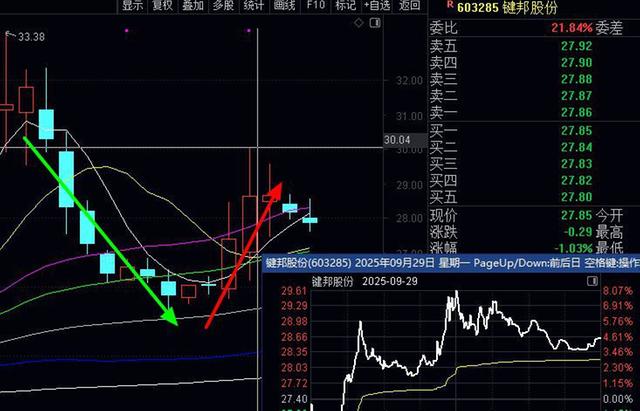Click the 32.00 label on price axis

409,80
